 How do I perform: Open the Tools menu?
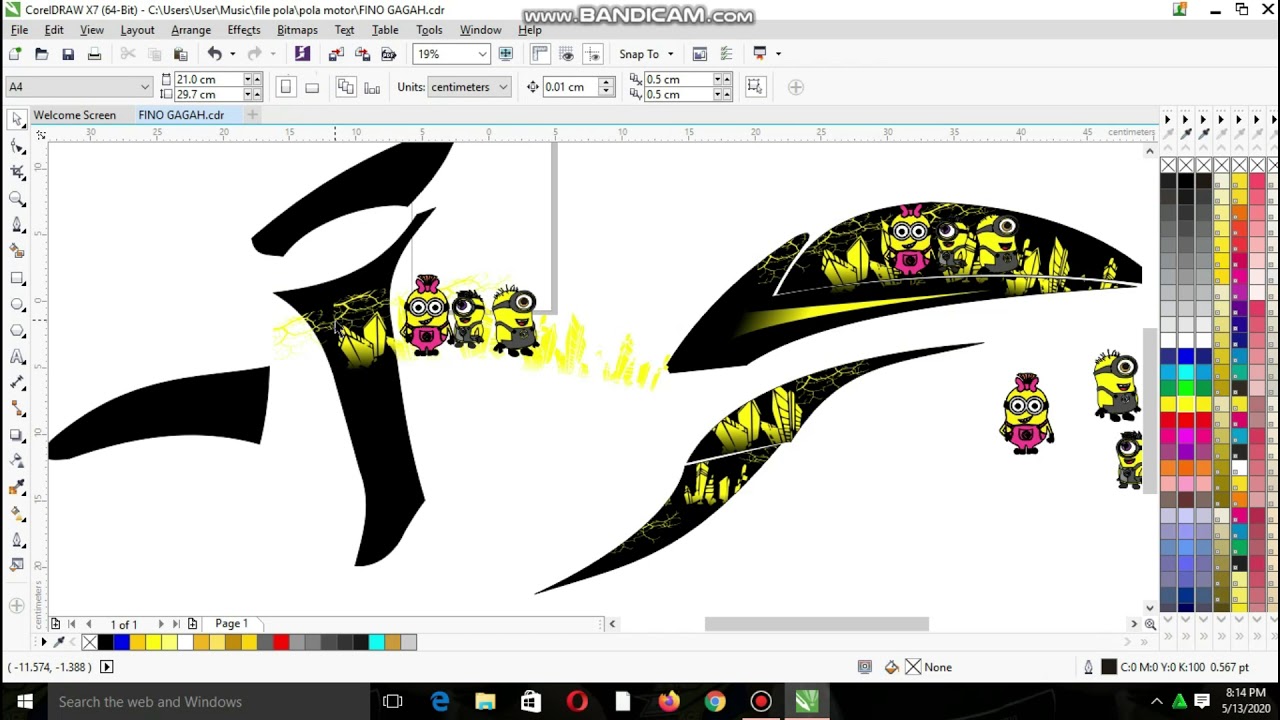click(x=429, y=30)
